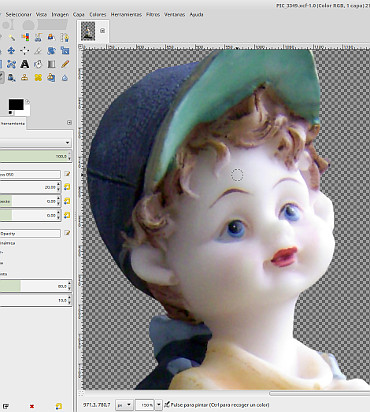370x412 pixels.
Task: Select the Text tool letter A
Action: 25,64
